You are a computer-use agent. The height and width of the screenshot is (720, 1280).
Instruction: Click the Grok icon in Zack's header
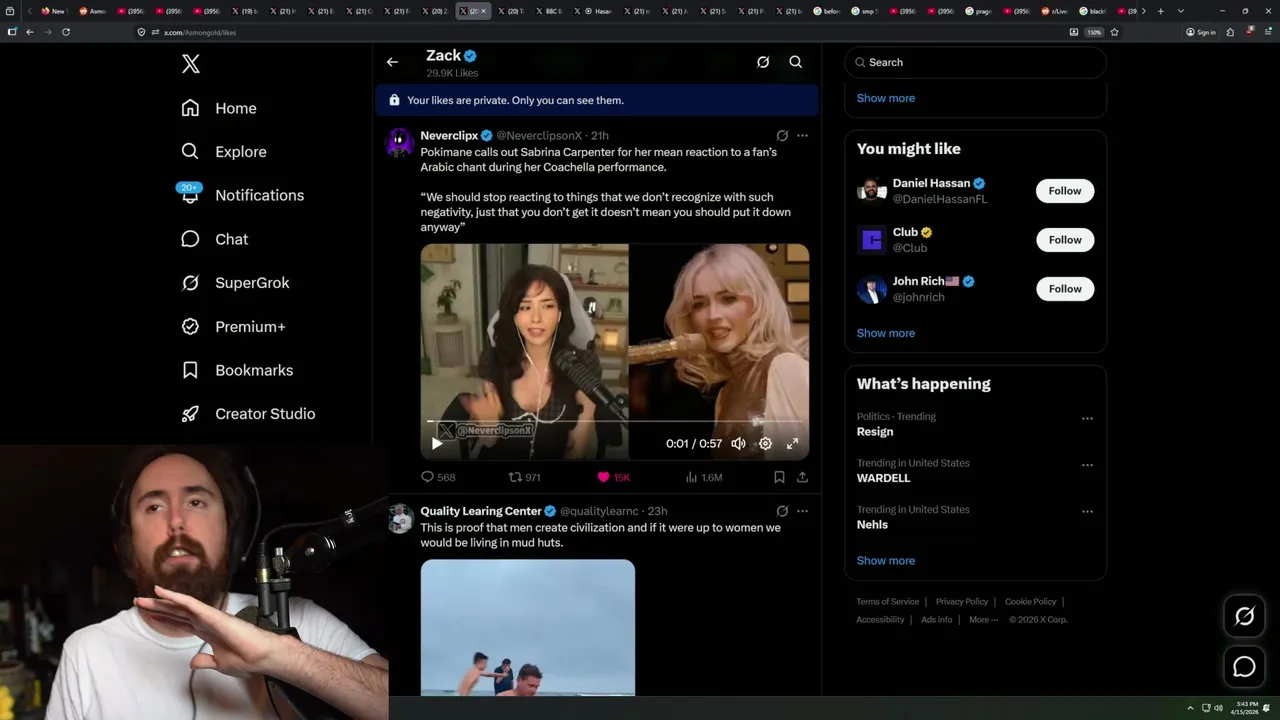763,62
